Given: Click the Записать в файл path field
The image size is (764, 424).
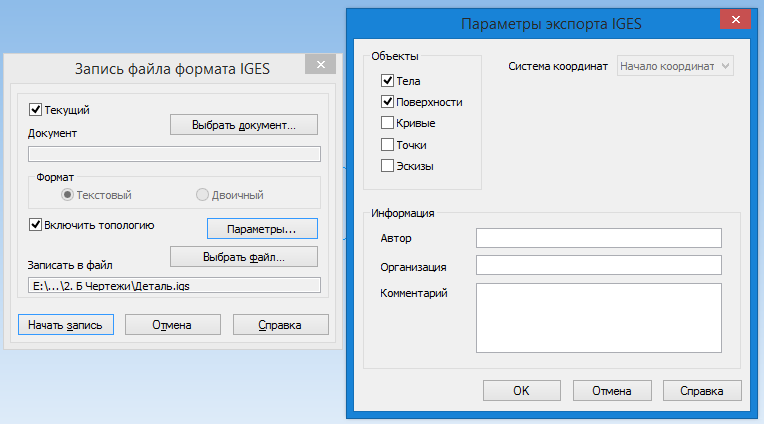Looking at the screenshot, I should [x=174, y=286].
